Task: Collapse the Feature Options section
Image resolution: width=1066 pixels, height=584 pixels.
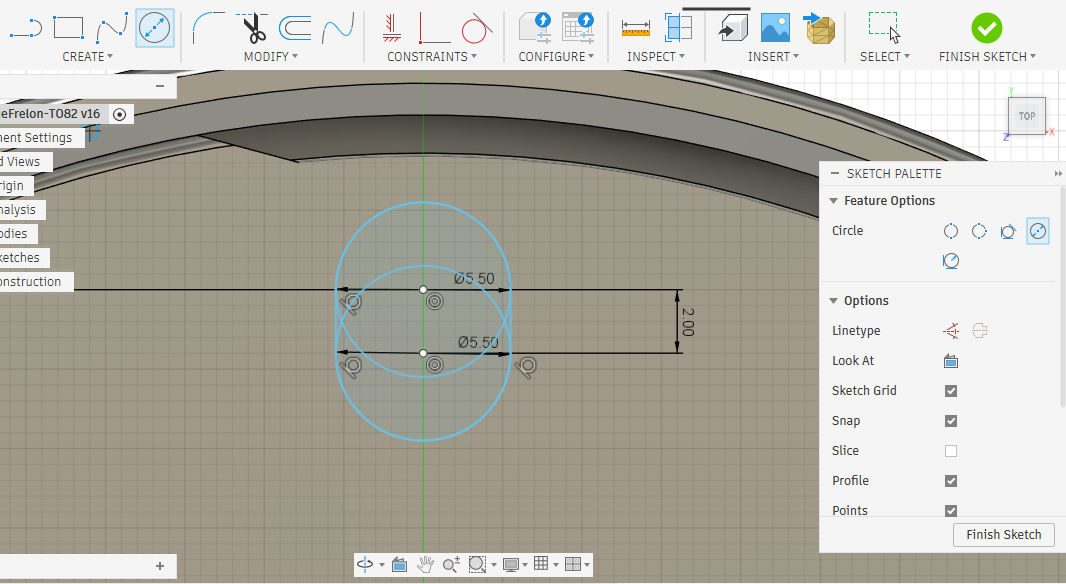Action: pyautogui.click(x=834, y=201)
